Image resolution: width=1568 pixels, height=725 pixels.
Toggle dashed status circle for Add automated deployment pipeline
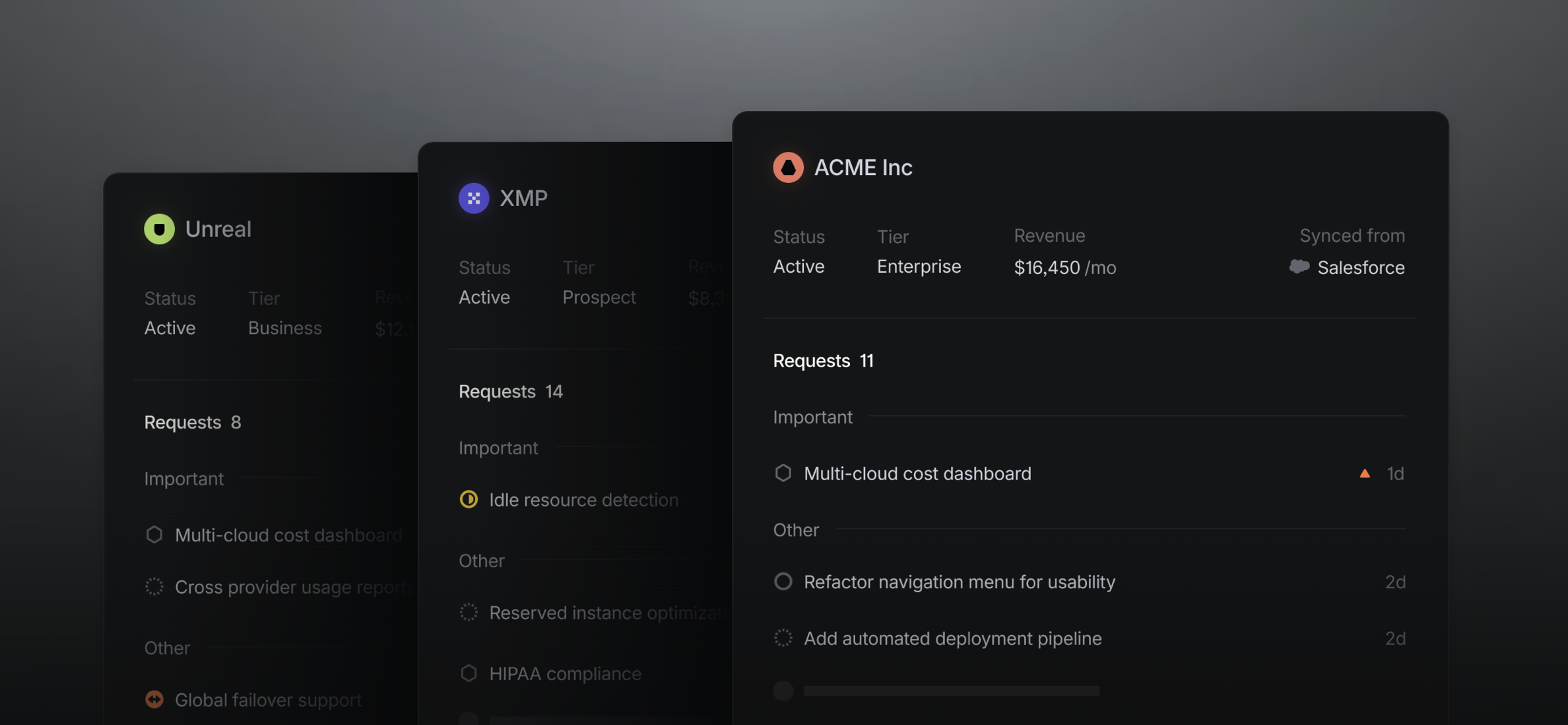point(783,638)
